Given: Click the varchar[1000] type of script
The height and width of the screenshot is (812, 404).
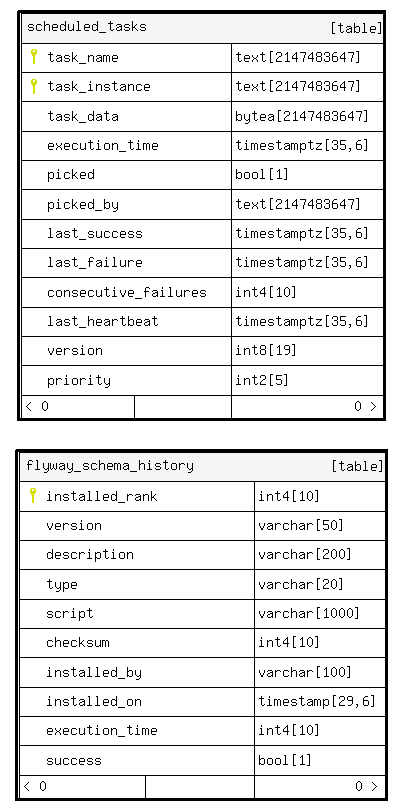Looking at the screenshot, I should coord(309,613).
